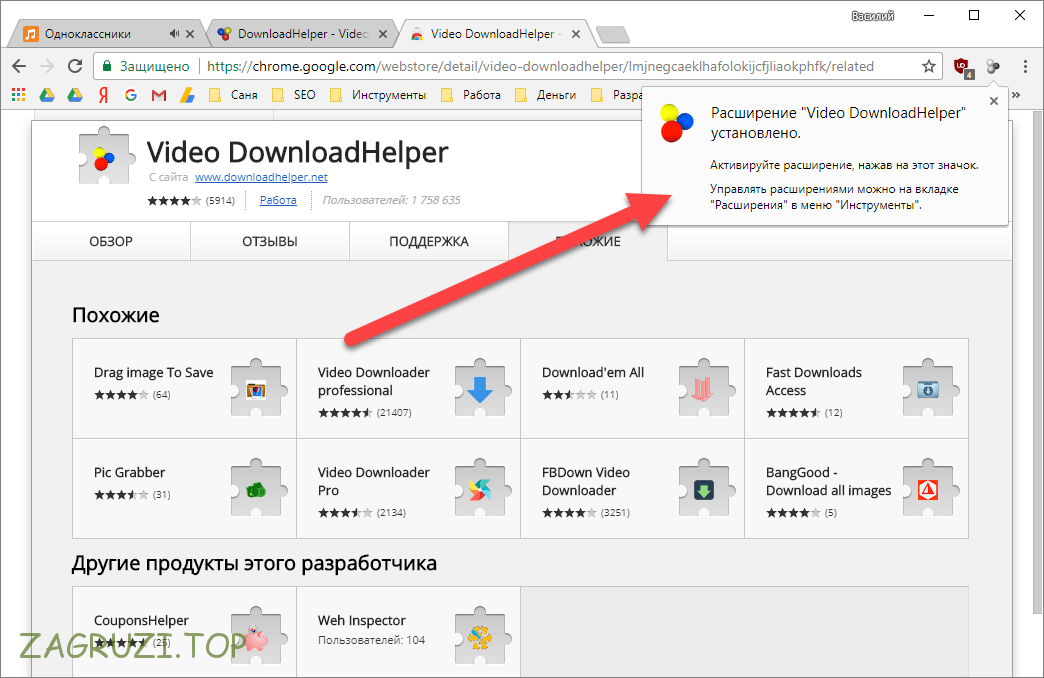Go back with the back arrow

(x=19, y=66)
